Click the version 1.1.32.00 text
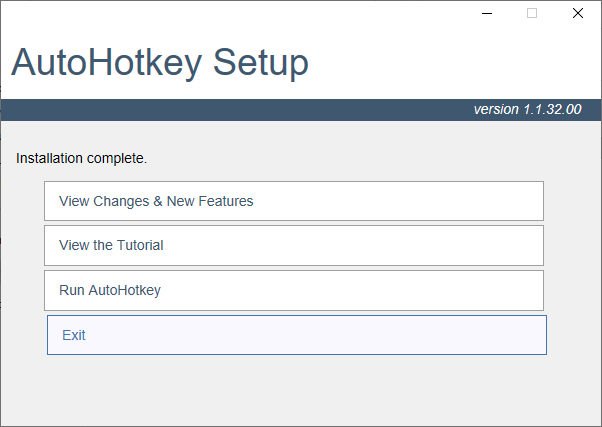The image size is (602, 427). point(528,109)
